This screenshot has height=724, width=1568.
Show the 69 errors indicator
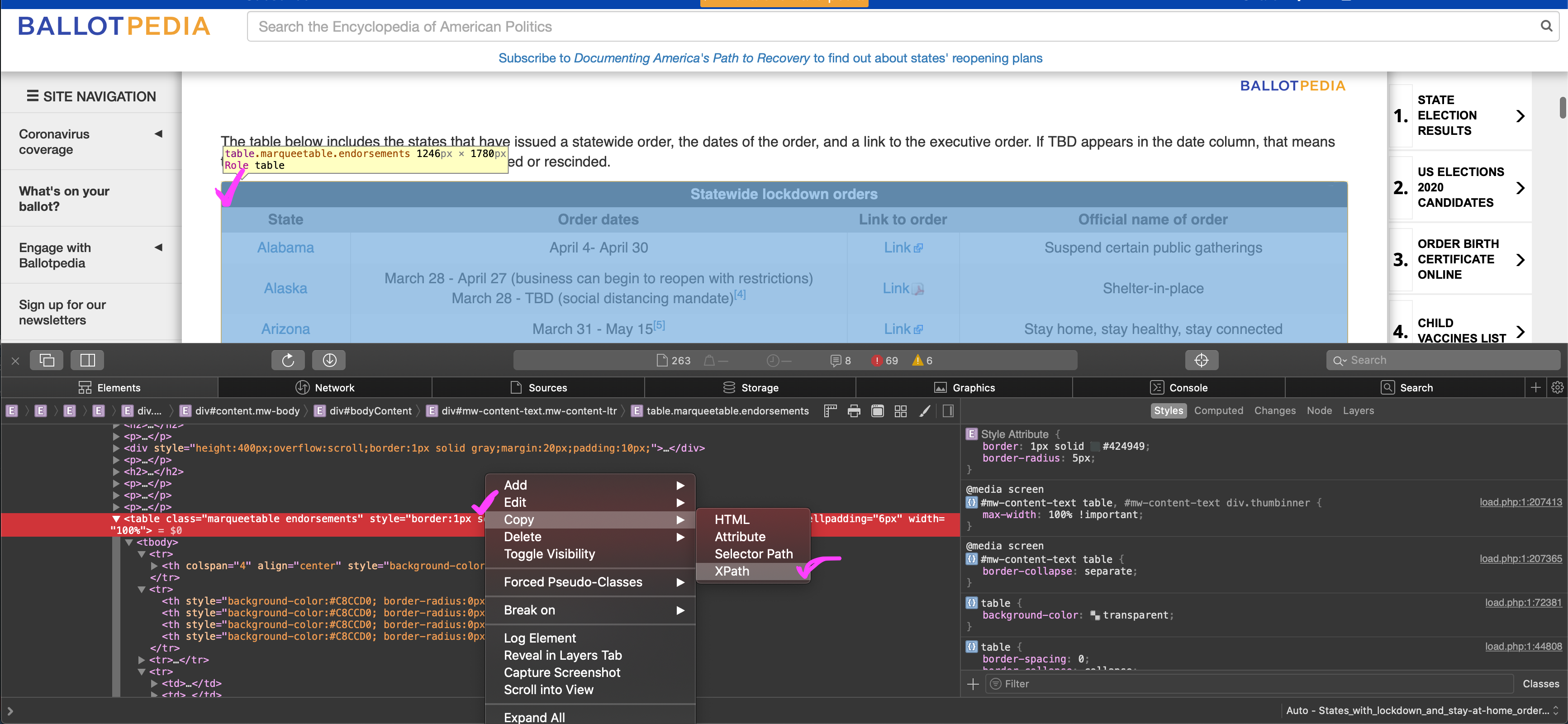pyautogui.click(x=884, y=361)
